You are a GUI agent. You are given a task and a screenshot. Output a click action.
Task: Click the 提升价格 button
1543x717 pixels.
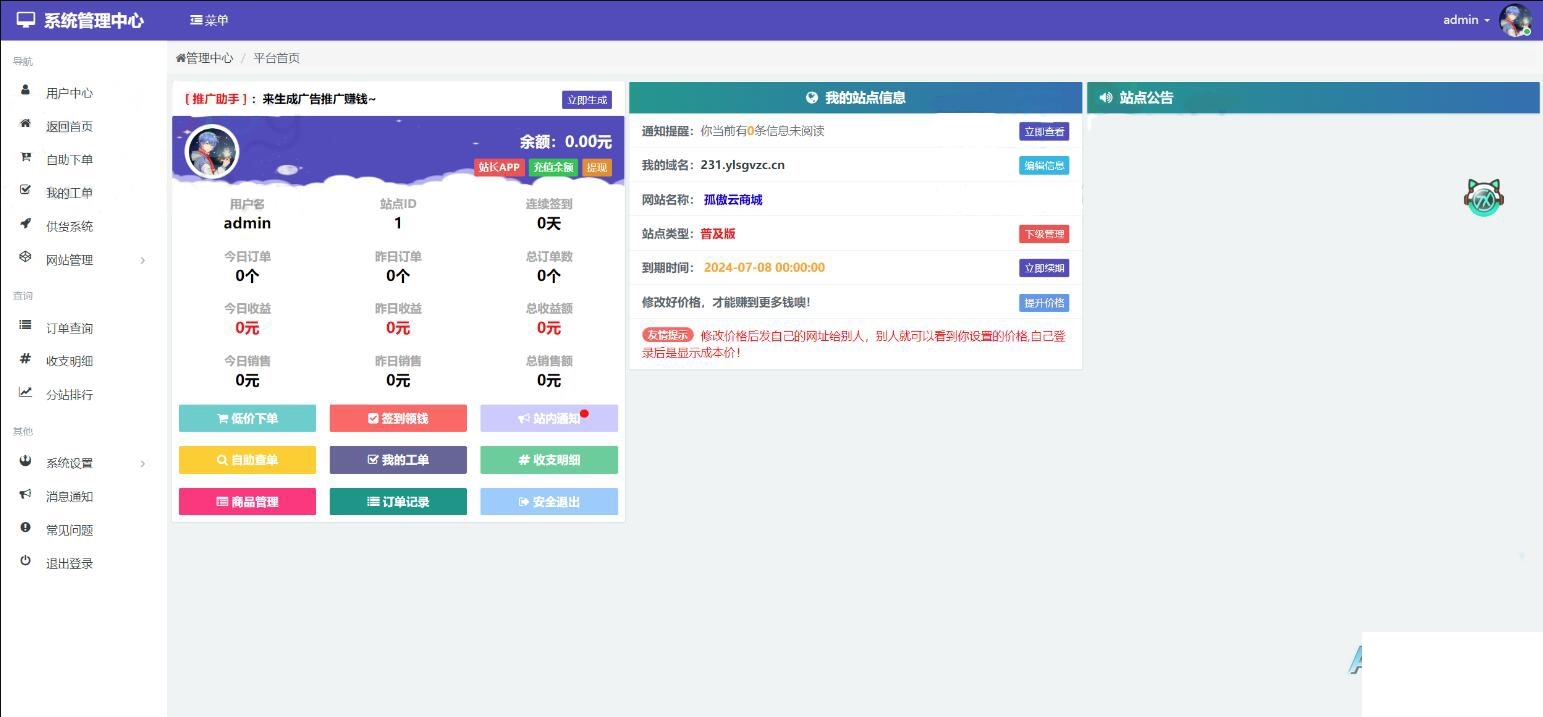click(1044, 302)
